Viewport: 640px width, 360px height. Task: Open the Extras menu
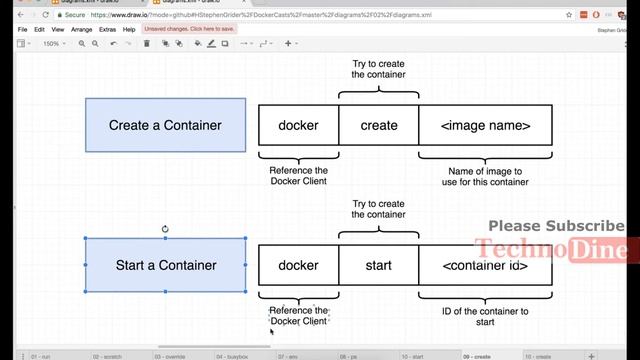pyautogui.click(x=107, y=29)
